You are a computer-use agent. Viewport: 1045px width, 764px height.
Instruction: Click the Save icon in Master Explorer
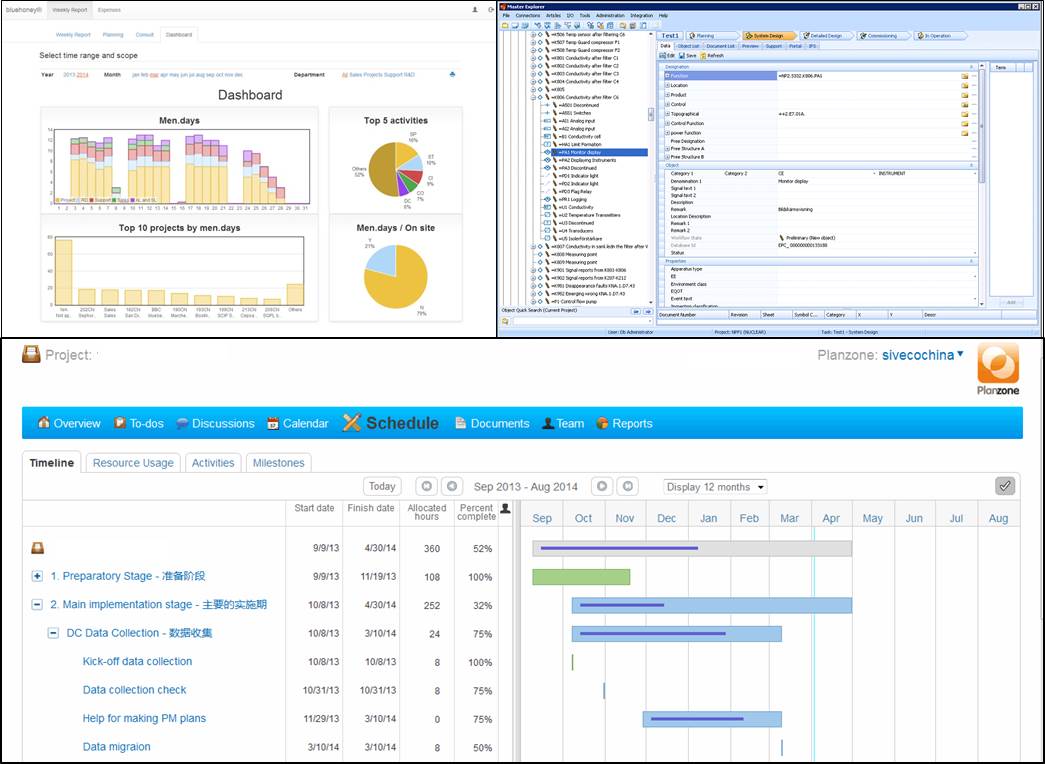pyautogui.click(x=682, y=55)
